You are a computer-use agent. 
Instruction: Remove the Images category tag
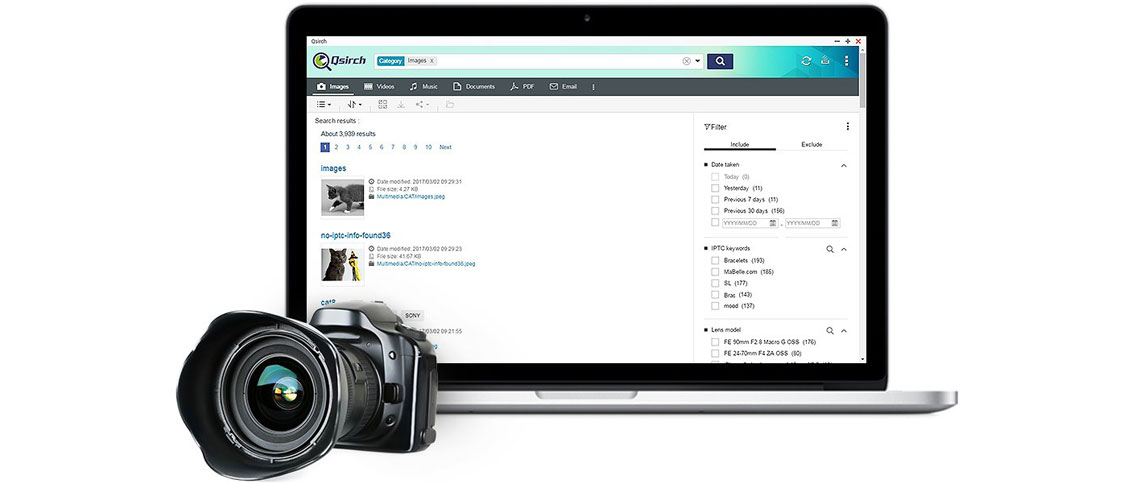click(432, 61)
